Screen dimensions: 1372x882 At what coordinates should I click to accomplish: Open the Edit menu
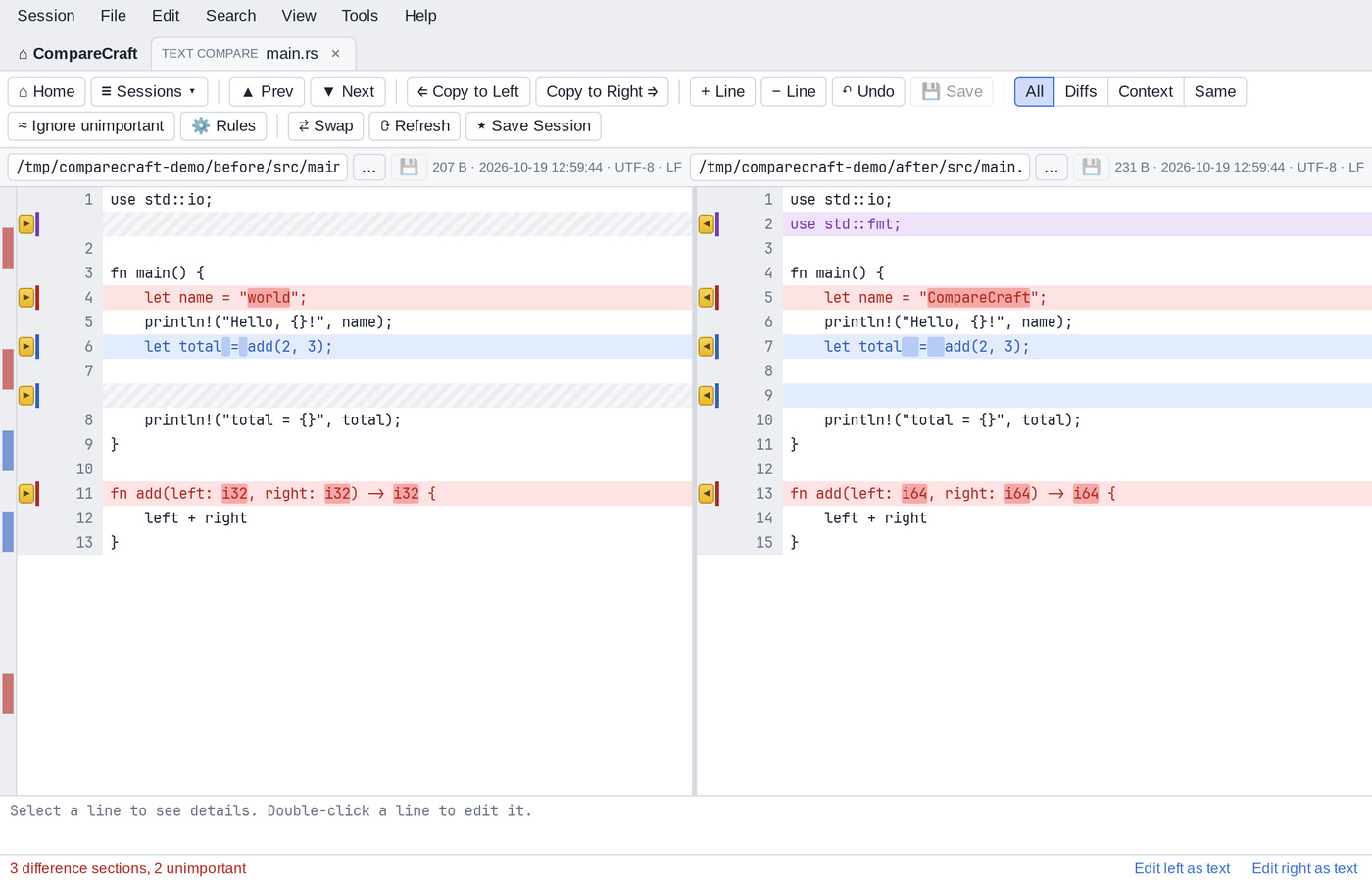[166, 16]
